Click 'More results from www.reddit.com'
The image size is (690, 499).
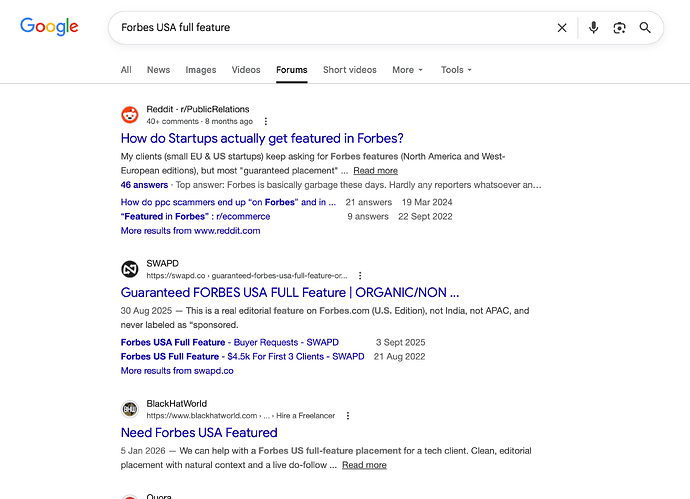point(190,231)
